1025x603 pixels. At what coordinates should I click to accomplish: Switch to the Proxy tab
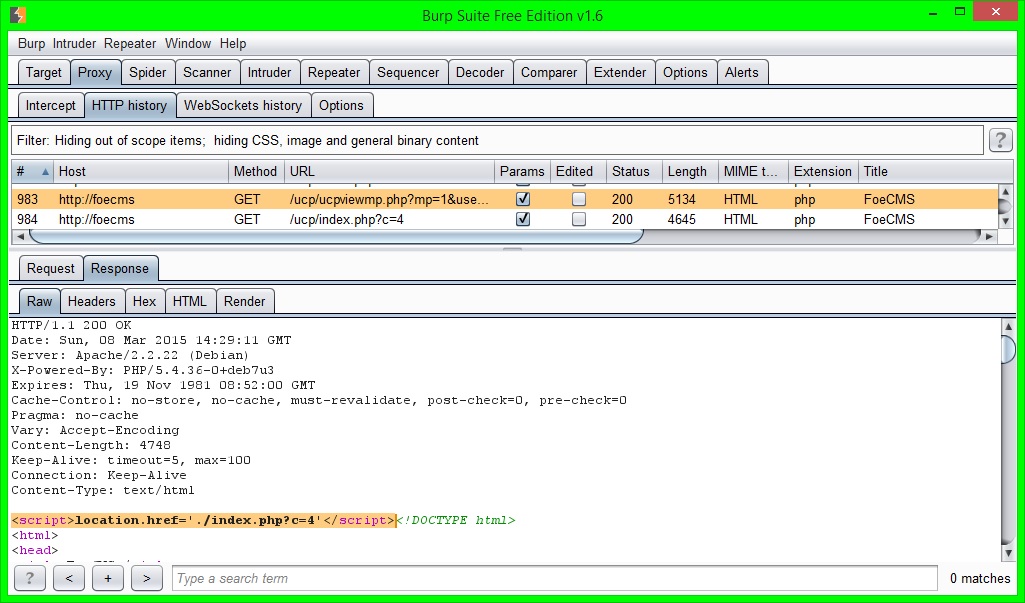95,72
